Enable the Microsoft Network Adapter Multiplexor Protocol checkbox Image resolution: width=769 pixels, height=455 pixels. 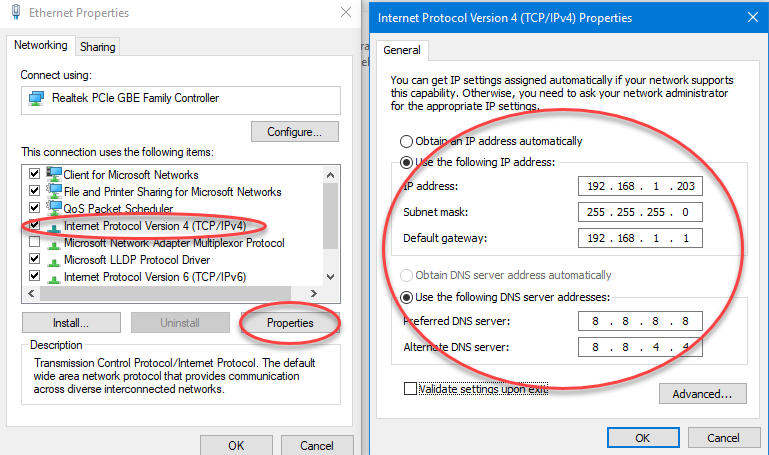tap(34, 242)
